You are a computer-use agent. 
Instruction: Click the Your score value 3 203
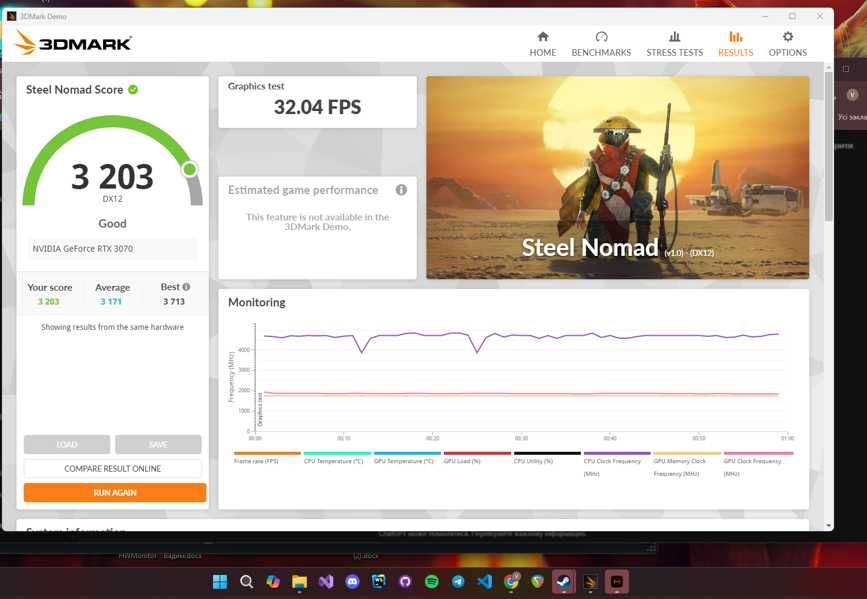point(49,301)
